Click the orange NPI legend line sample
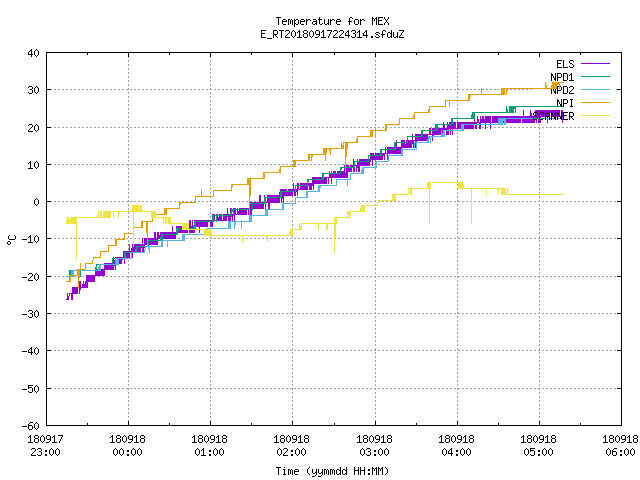Viewport: 640px width, 480px height. point(596,103)
